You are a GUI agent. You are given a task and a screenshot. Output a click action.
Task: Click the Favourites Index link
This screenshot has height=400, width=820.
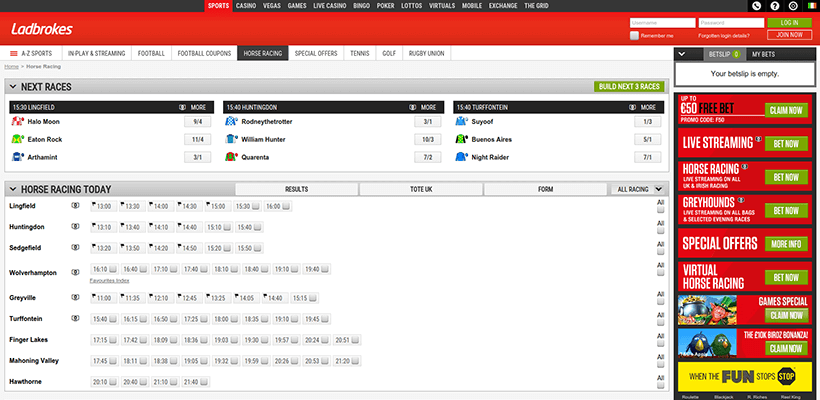(109, 281)
